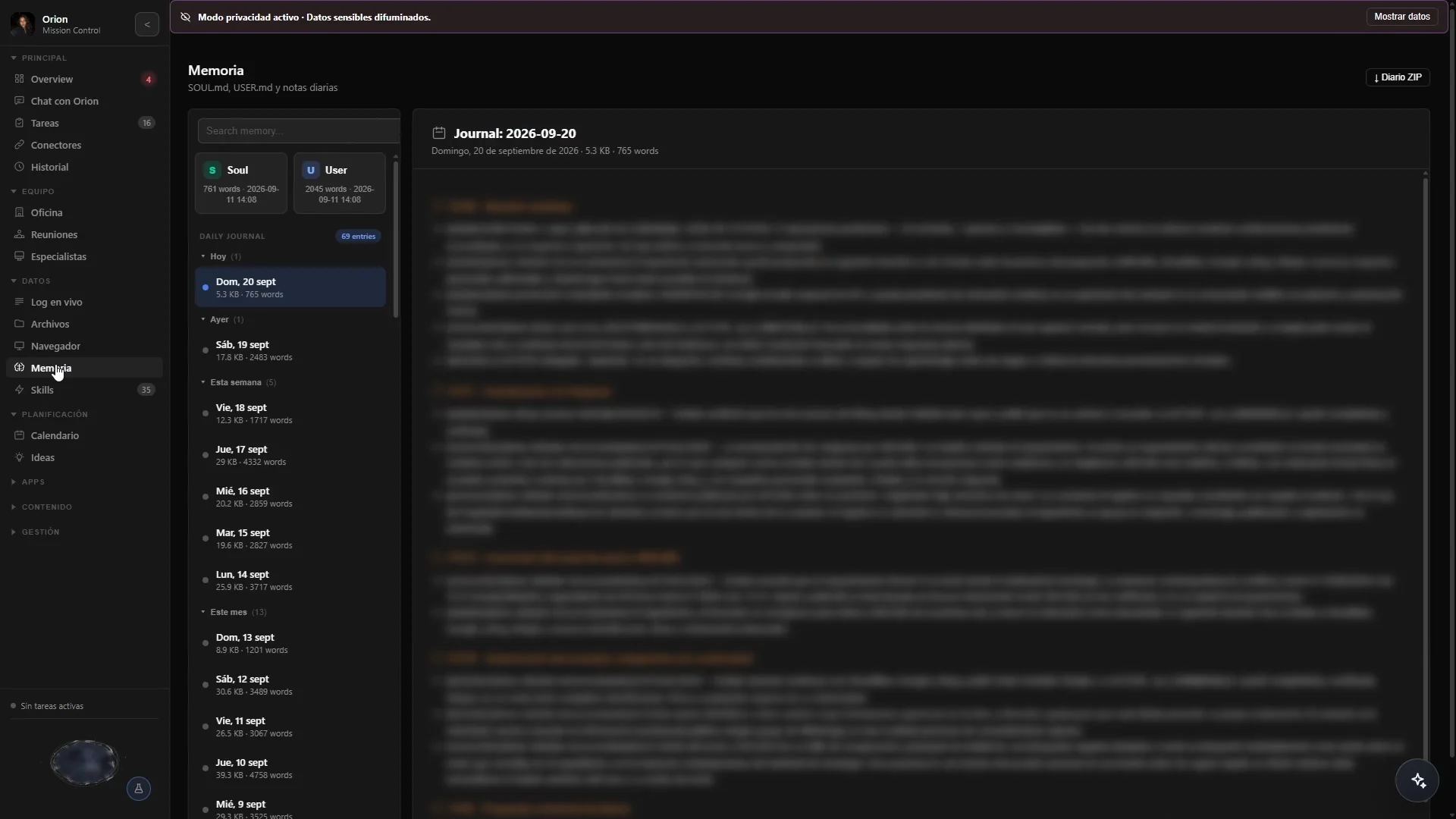
Task: Collapse the Hoy journal group
Action: (220, 256)
